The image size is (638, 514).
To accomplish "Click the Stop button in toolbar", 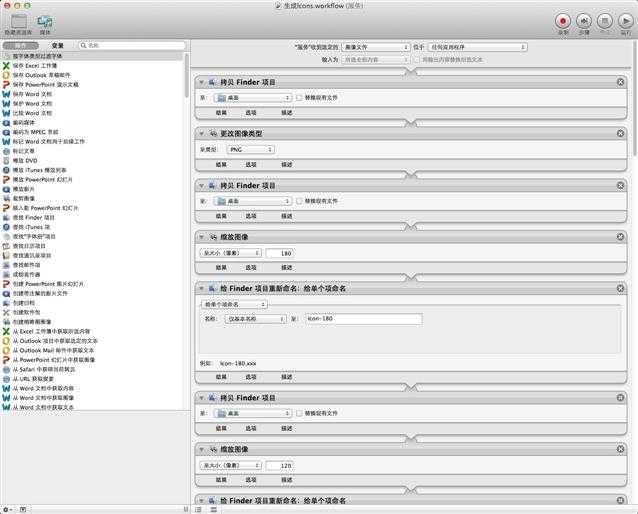I will point(605,21).
